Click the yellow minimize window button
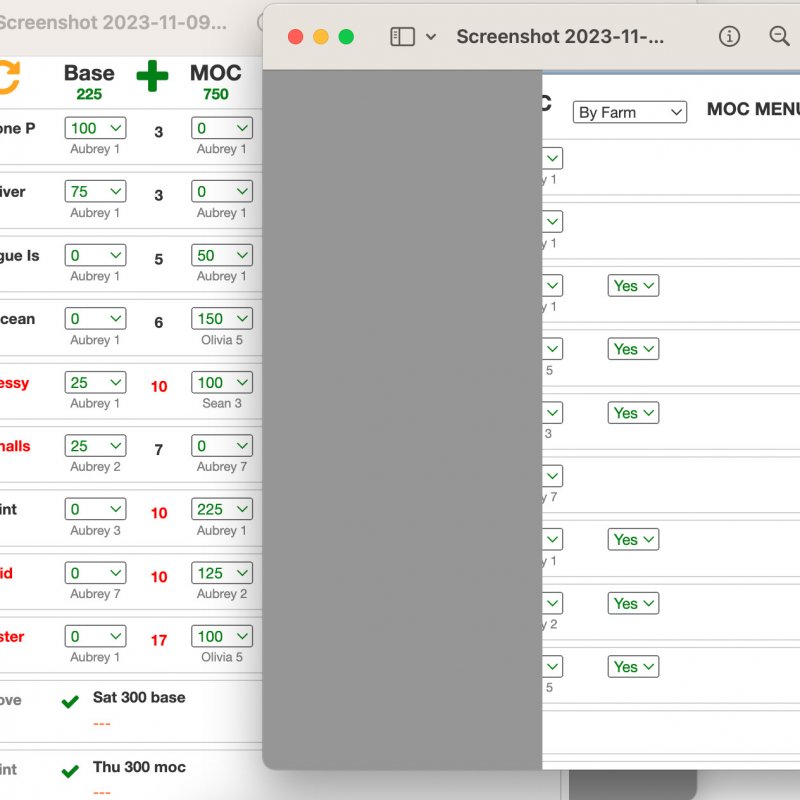Screen dimensions: 800x800 click(321, 37)
